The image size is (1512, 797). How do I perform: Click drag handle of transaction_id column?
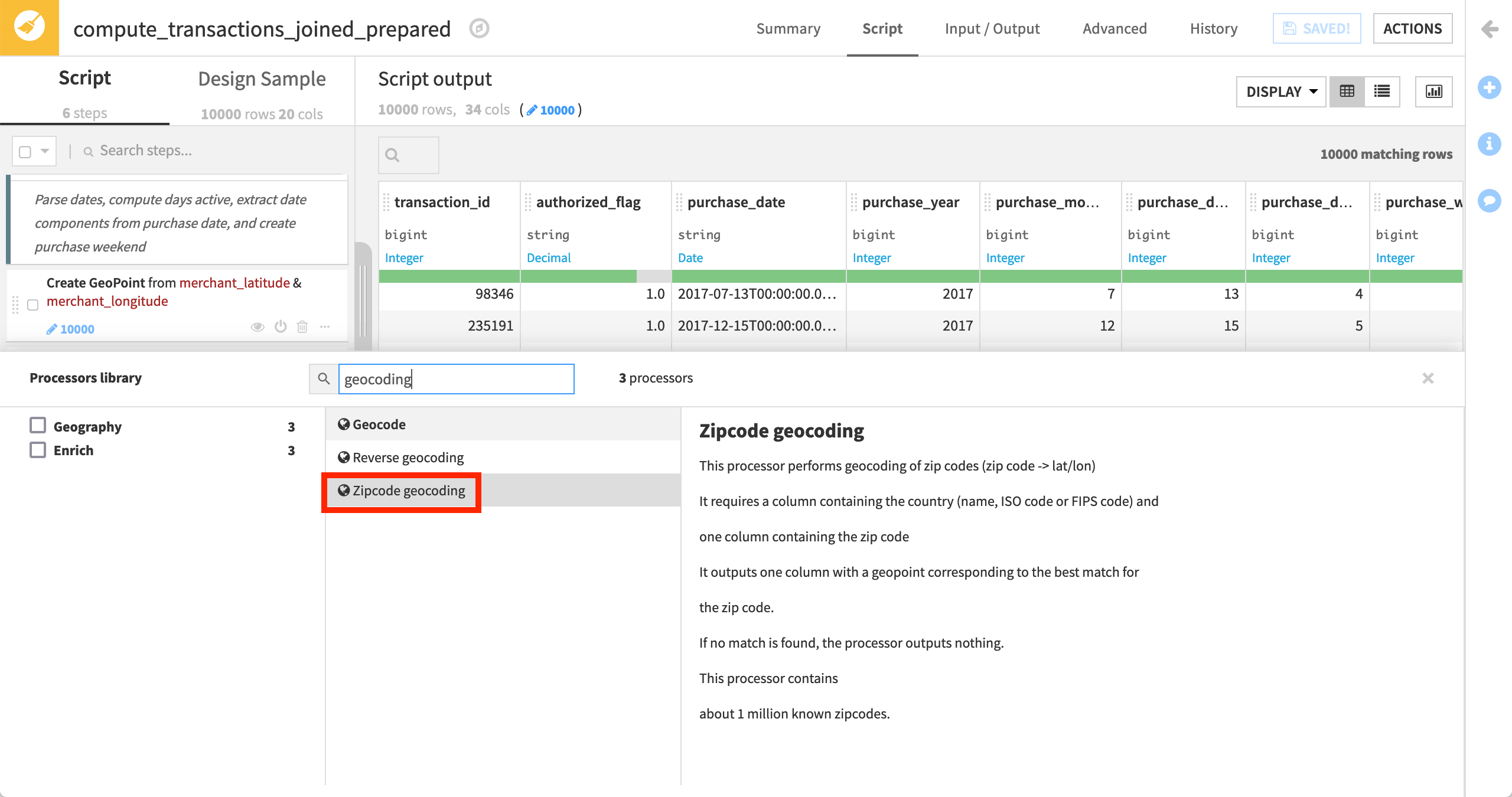click(x=386, y=202)
